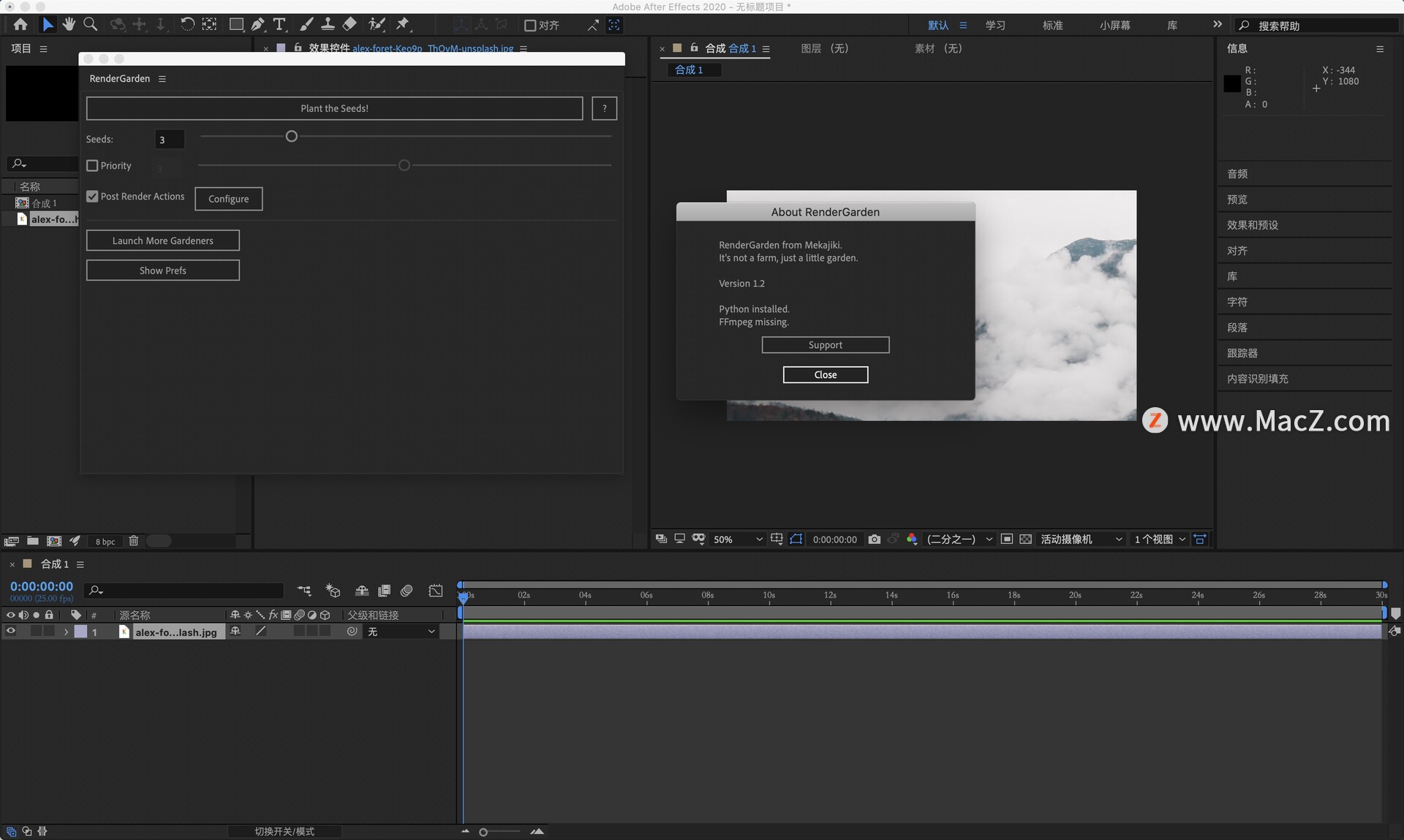
Task: Open the 信息 panel menu icon
Action: [x=1380, y=49]
